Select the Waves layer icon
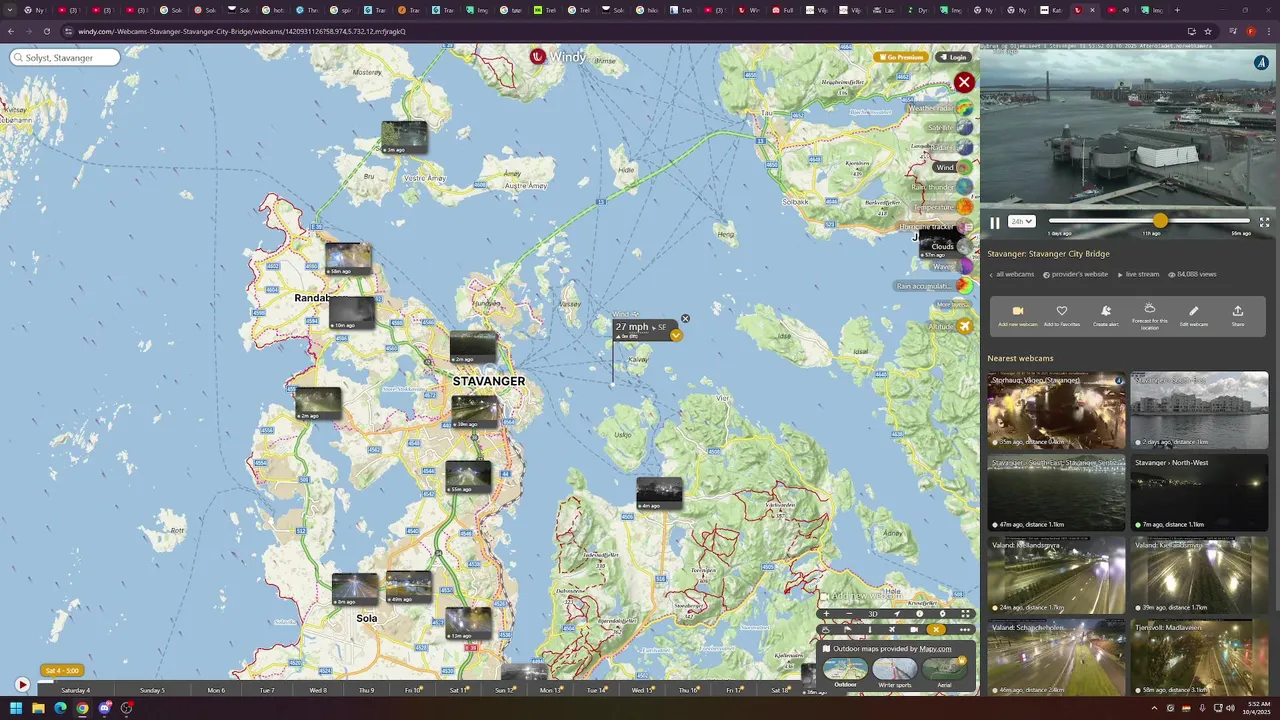 [964, 266]
